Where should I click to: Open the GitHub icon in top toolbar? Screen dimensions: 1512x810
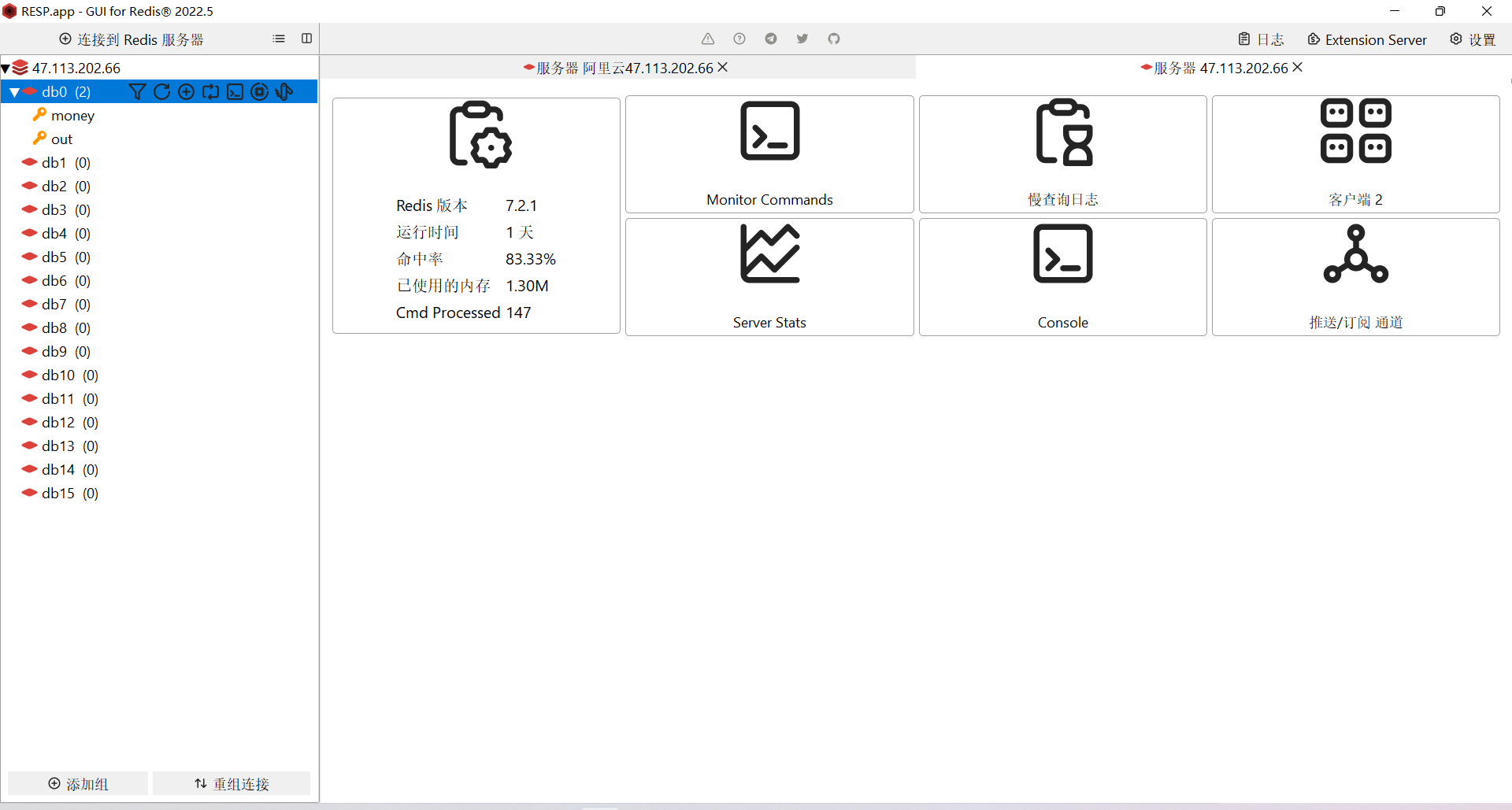[833, 39]
